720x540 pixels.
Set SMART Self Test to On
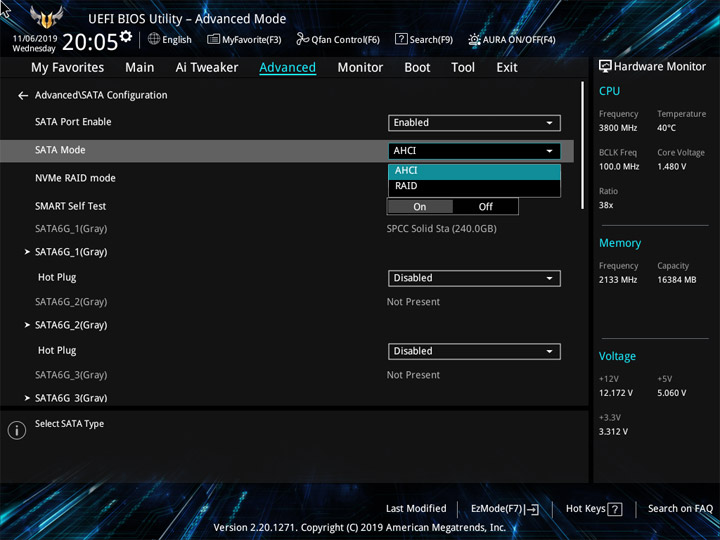click(x=420, y=207)
